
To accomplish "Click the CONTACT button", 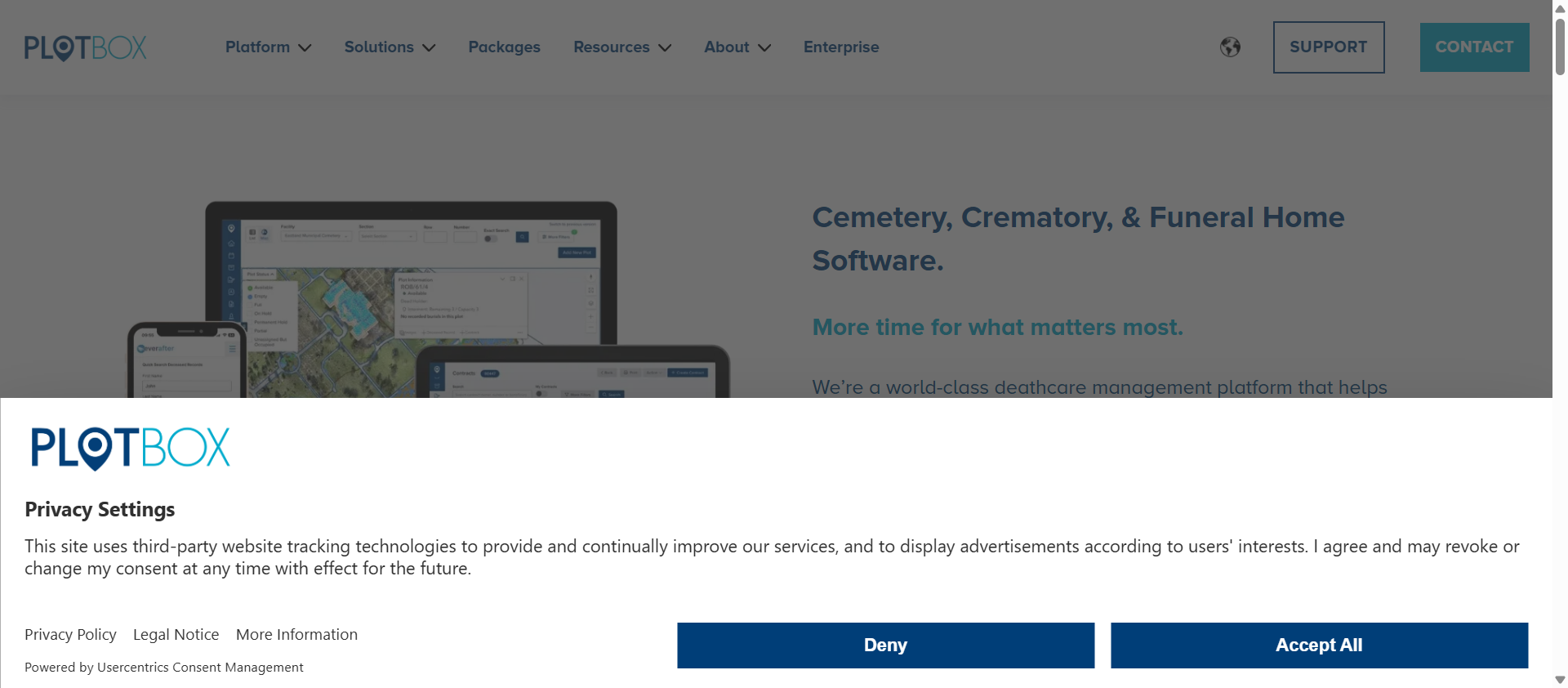I will [x=1474, y=47].
